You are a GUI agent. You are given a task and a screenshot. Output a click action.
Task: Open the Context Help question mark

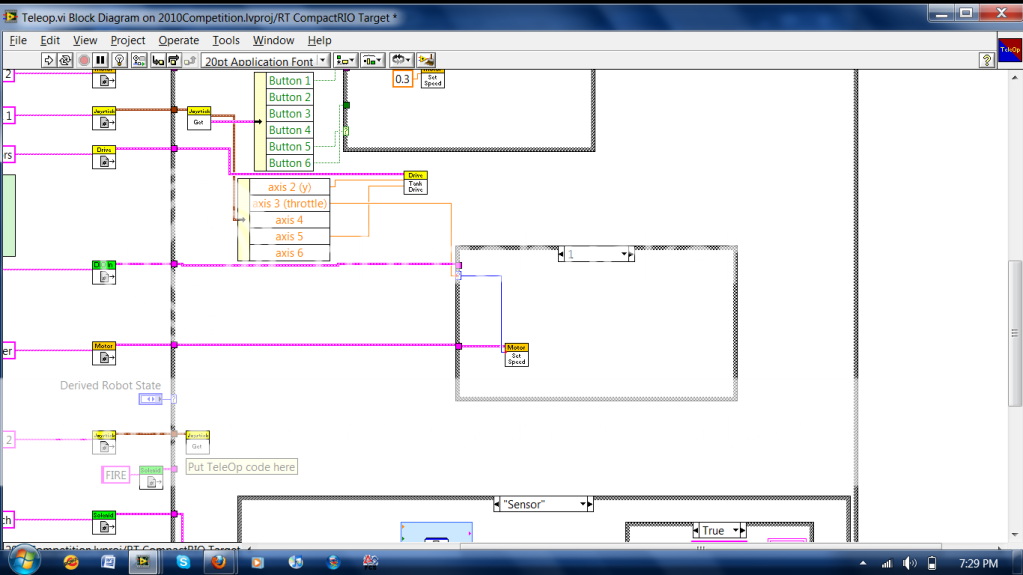[x=986, y=61]
